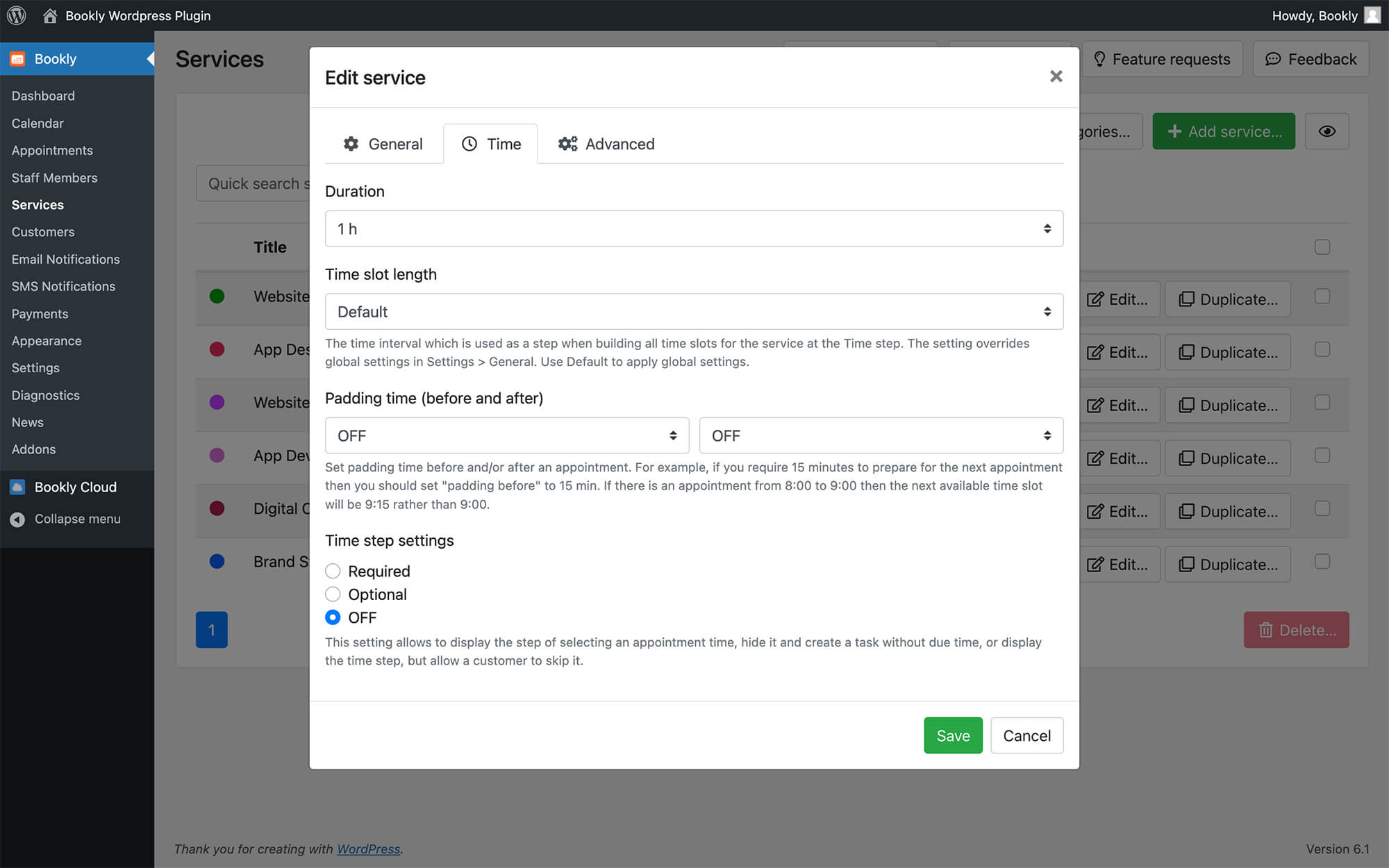Tick the checkbox for App Dev row

click(1322, 456)
